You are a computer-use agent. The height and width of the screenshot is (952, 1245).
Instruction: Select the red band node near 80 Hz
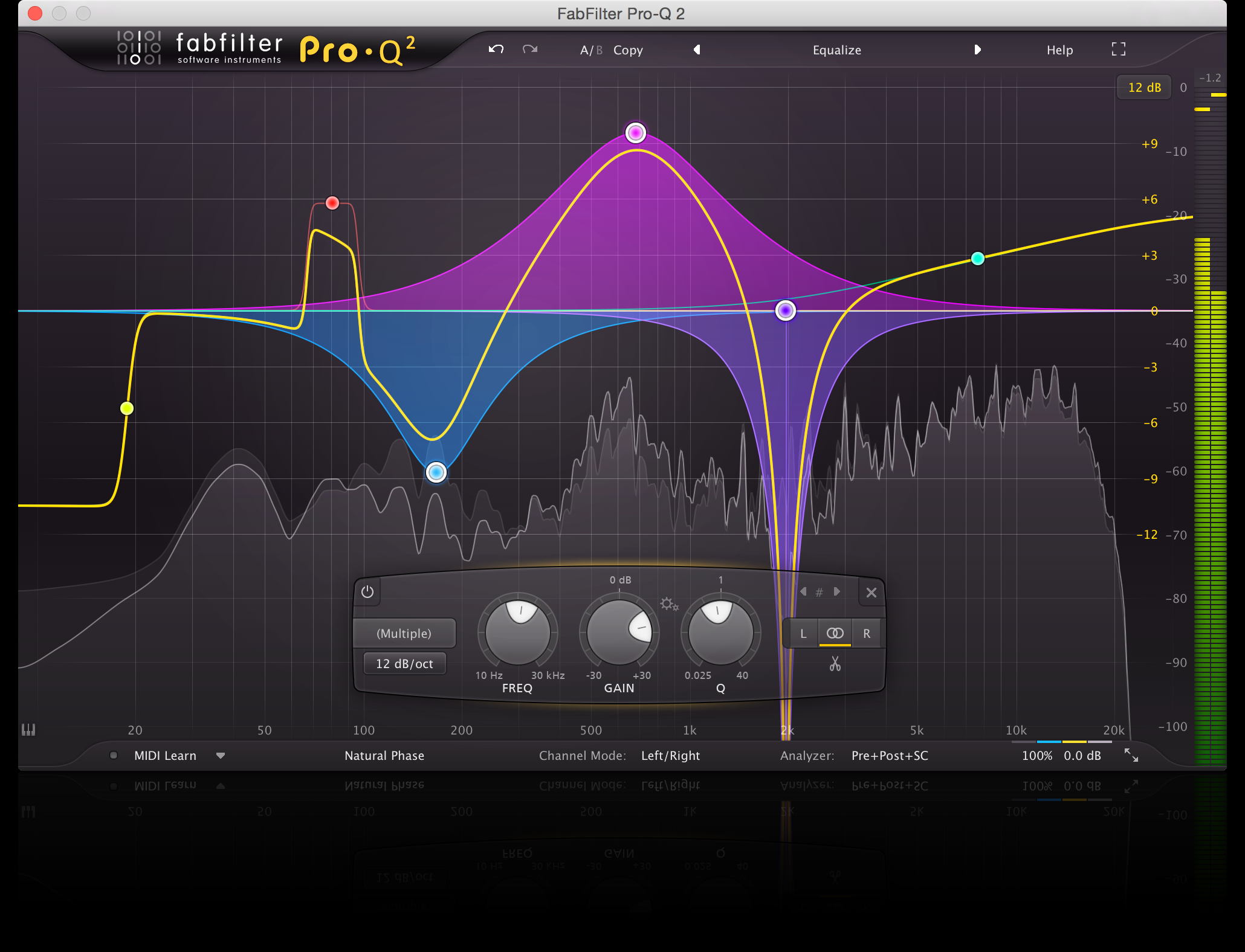[x=332, y=203]
